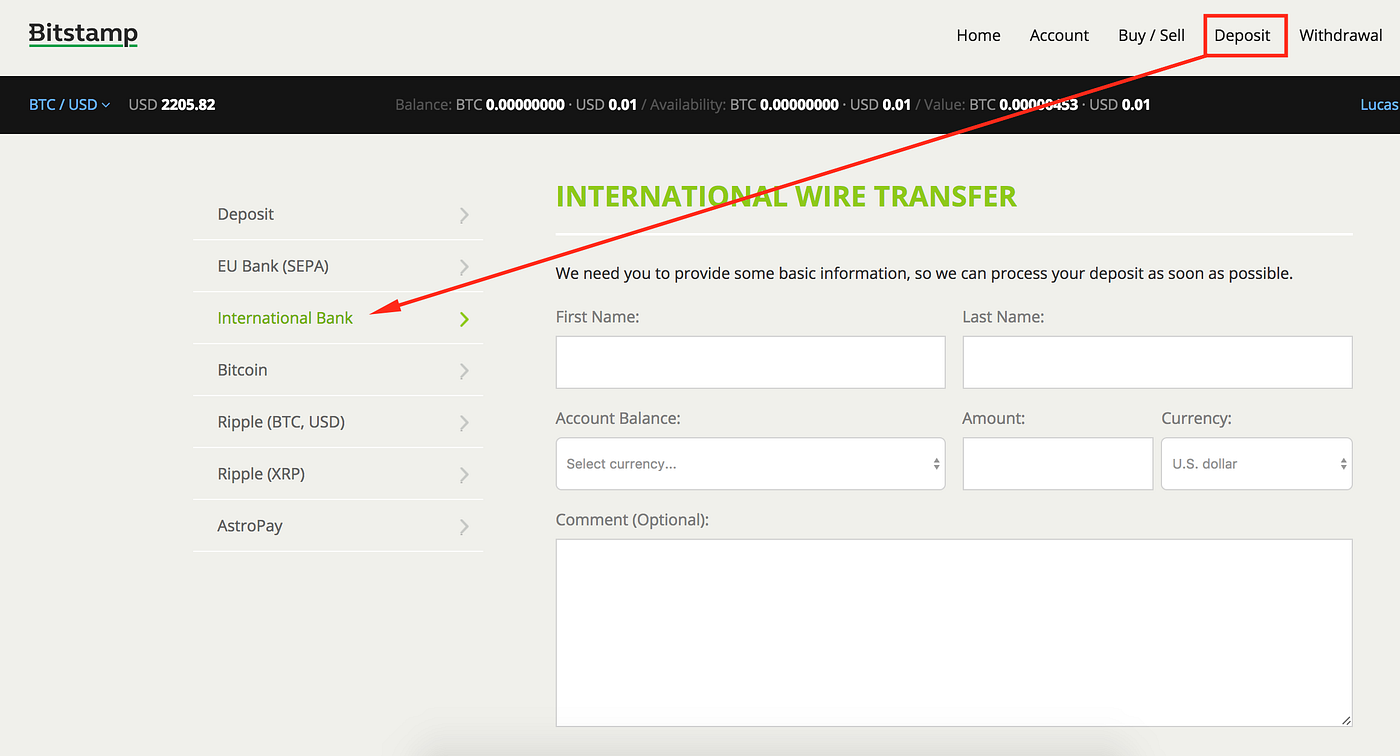This screenshot has height=756, width=1400.
Task: Click chevron beside AstroPay
Action: (x=464, y=527)
